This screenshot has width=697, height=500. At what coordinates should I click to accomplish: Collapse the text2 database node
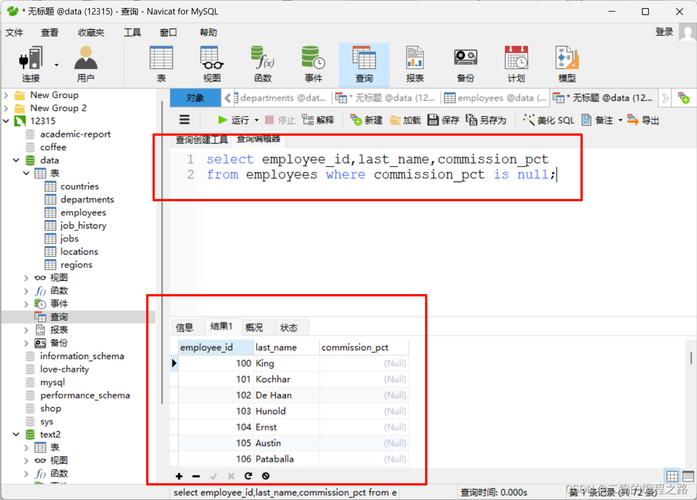click(x=16, y=434)
